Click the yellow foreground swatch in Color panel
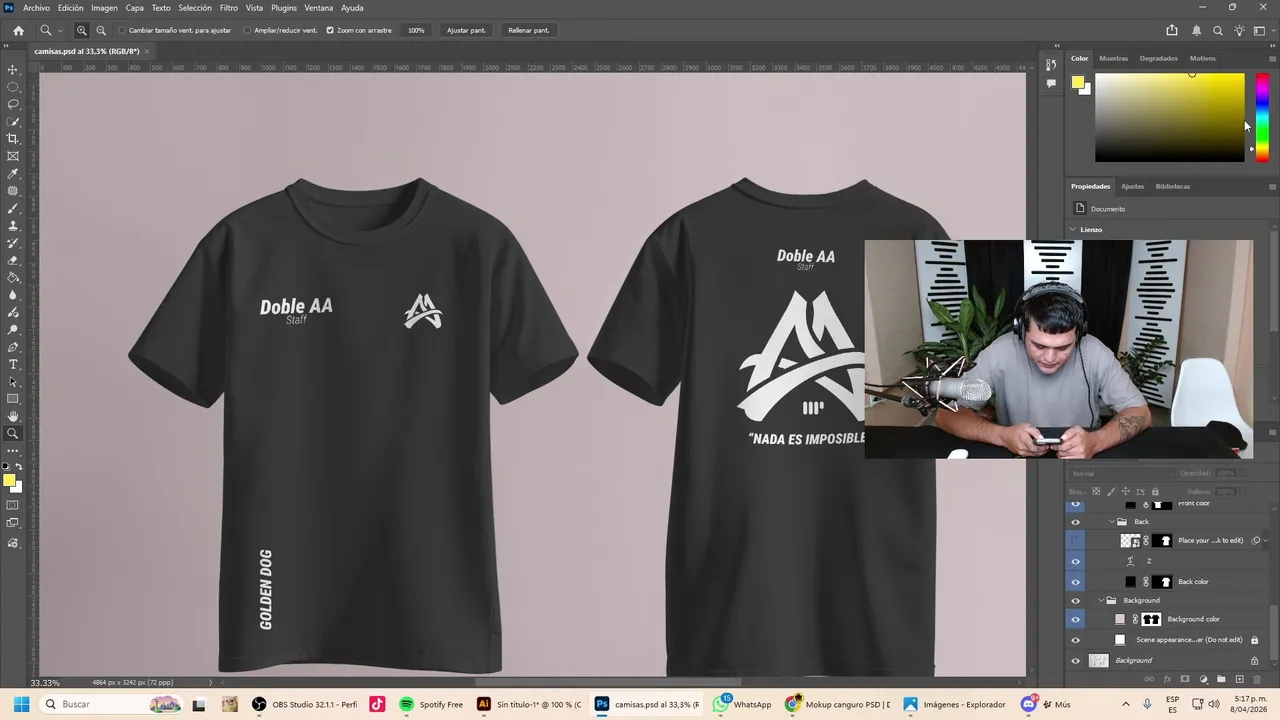1280x720 pixels. (1078, 83)
